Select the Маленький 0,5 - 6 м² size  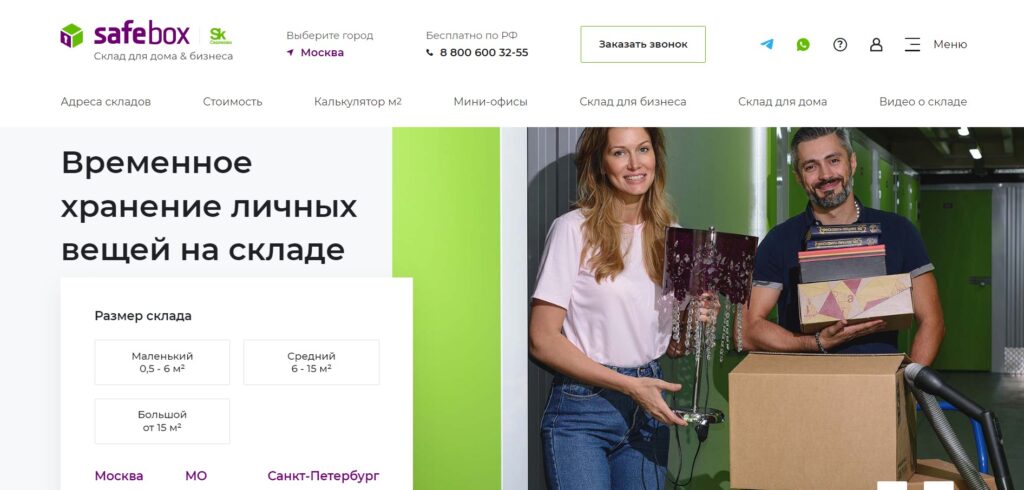[x=162, y=362]
